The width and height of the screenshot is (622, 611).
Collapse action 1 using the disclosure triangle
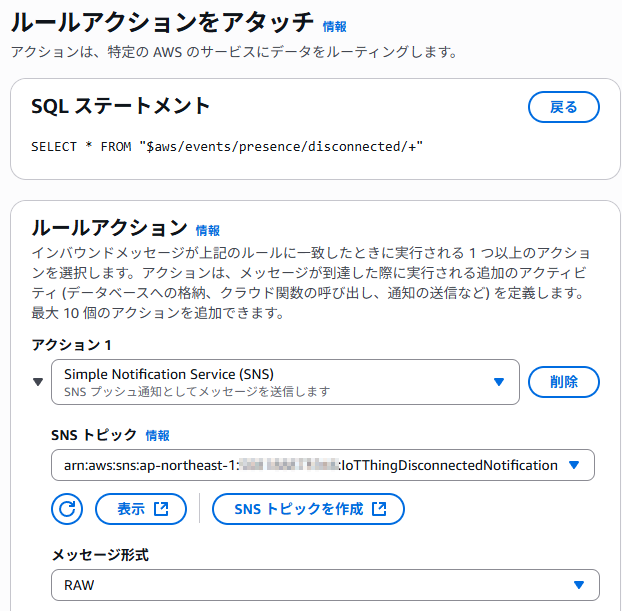tap(38, 382)
